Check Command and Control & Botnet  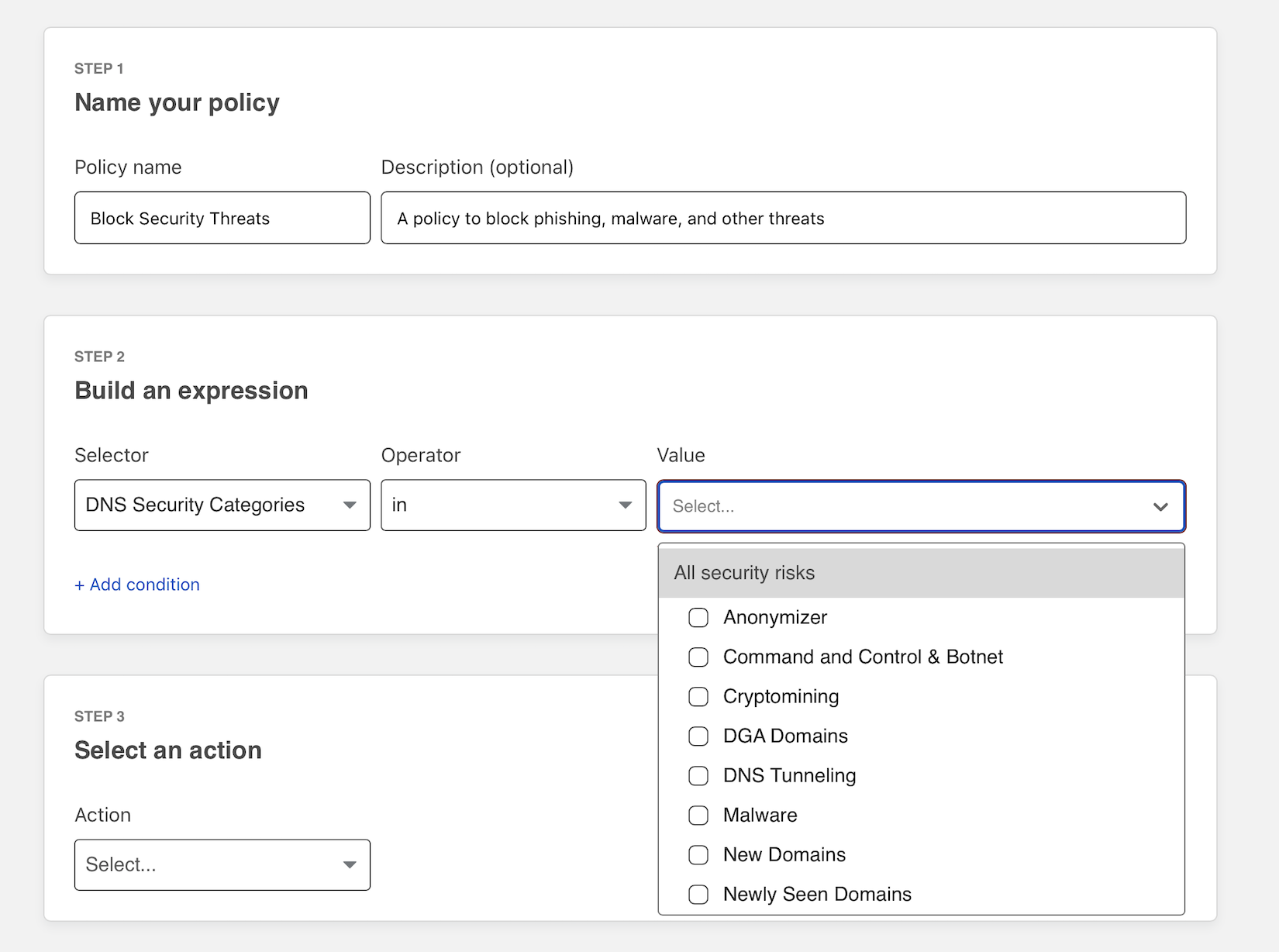coord(698,657)
